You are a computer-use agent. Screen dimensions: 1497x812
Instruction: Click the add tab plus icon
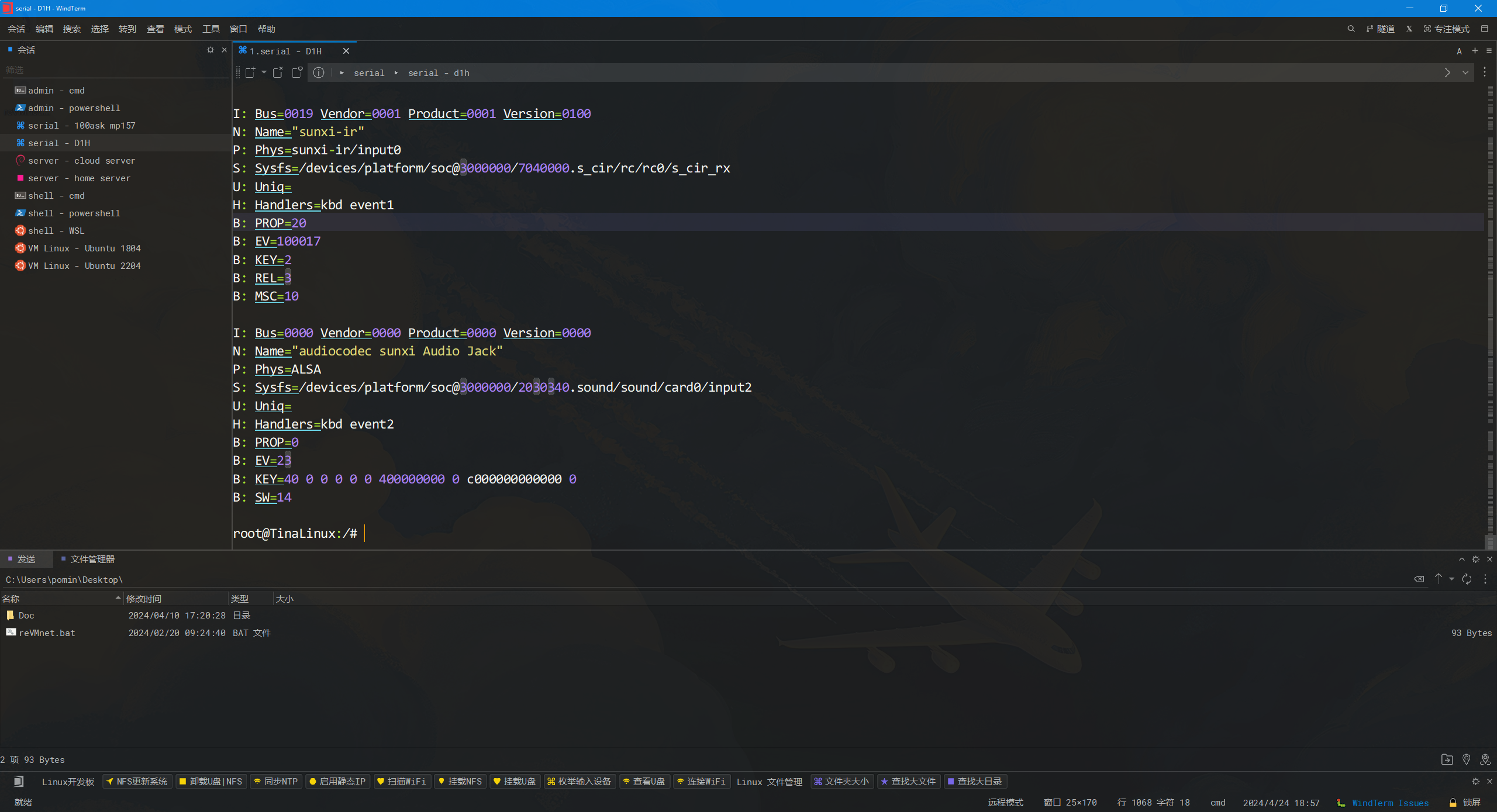(x=1475, y=51)
